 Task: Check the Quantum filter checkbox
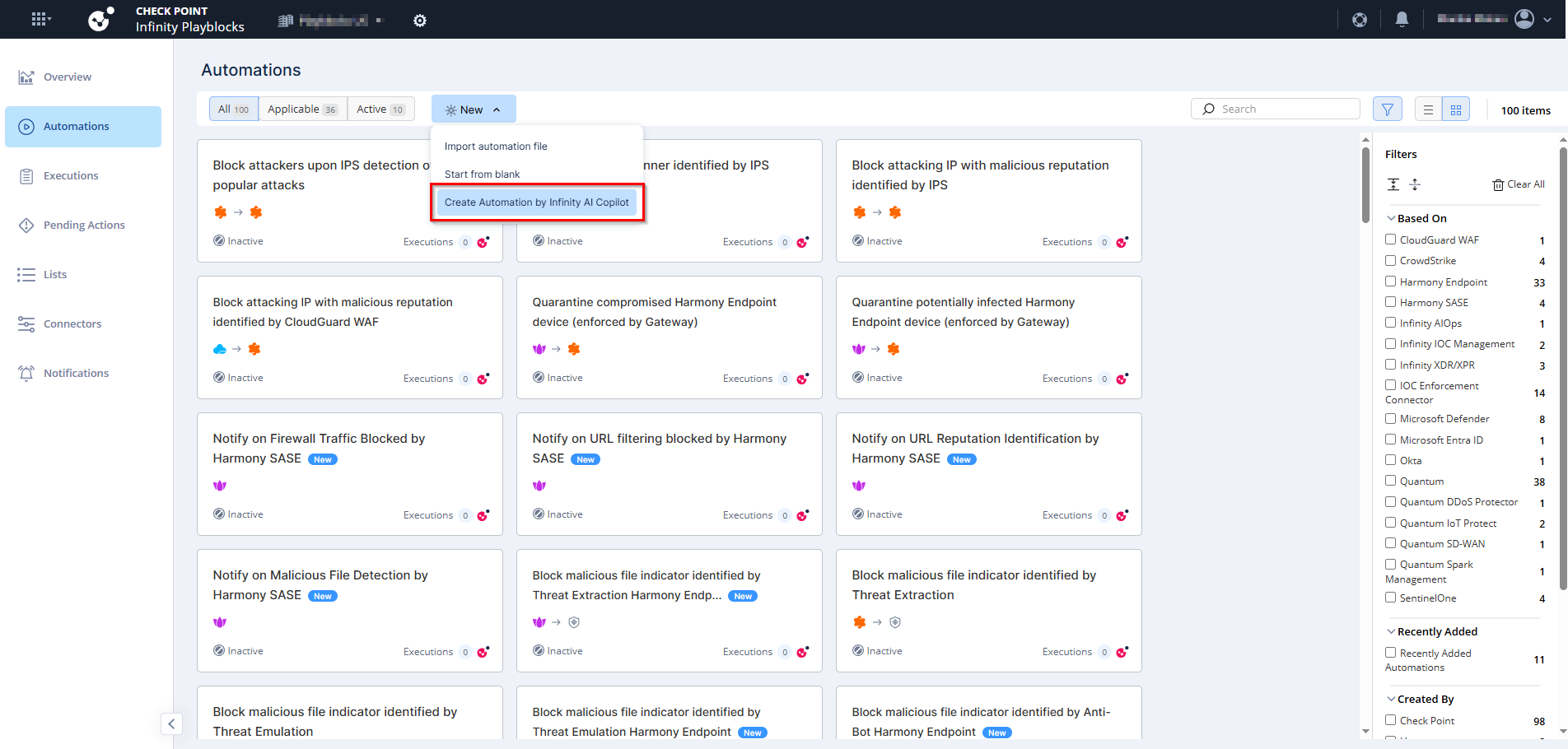1391,481
